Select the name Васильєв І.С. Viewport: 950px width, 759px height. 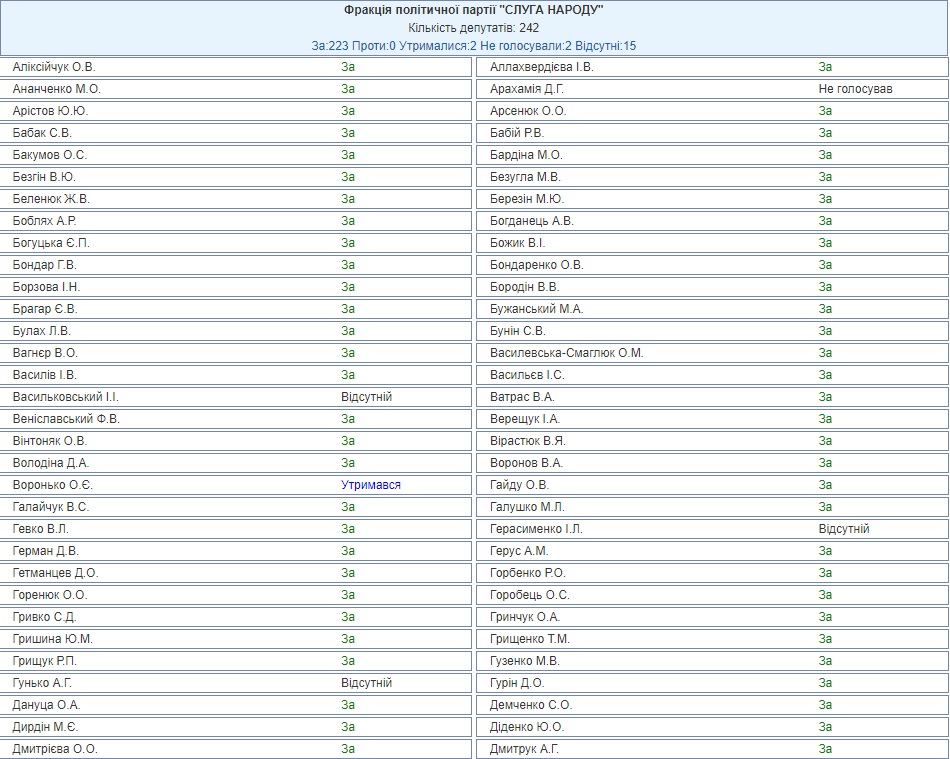coord(527,375)
